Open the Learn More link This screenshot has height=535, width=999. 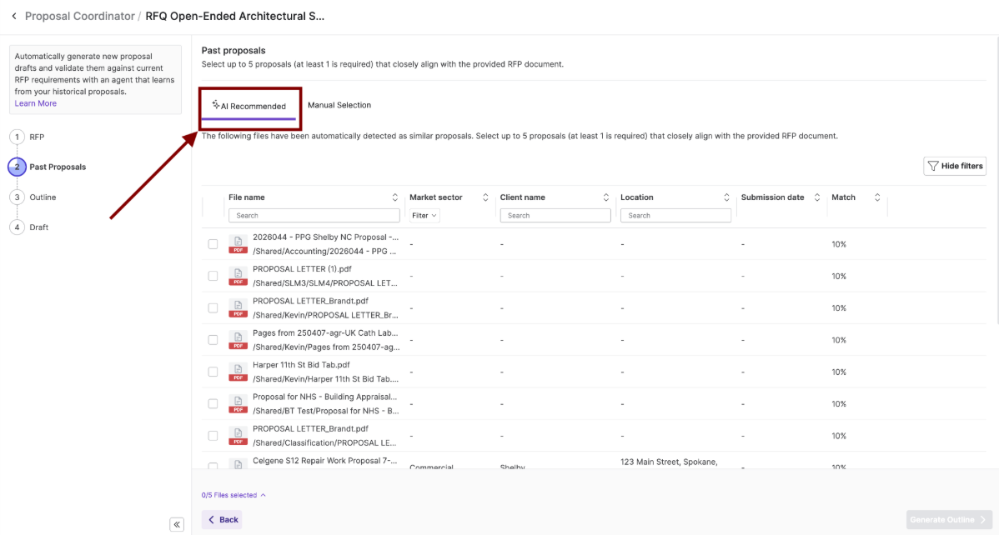[x=36, y=103]
